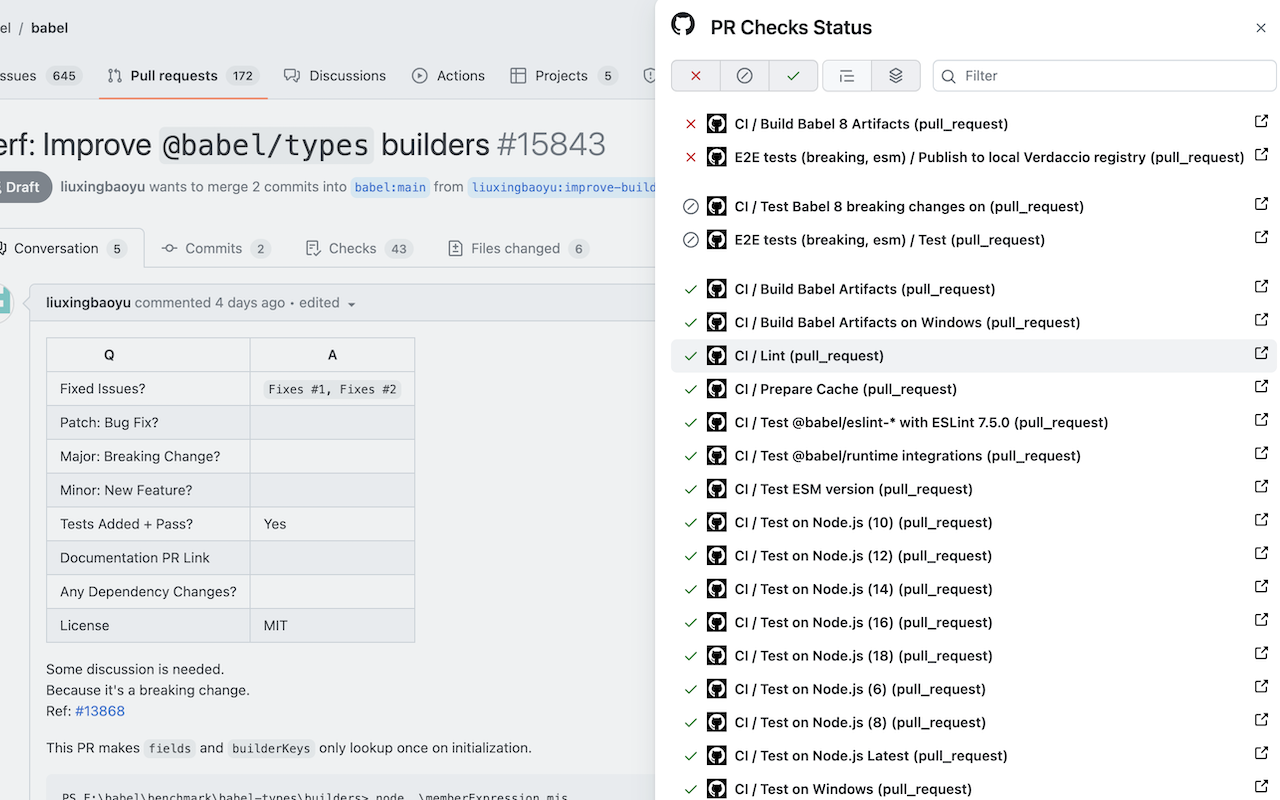
Task: Toggle the grouped layers view button
Action: tap(896, 76)
